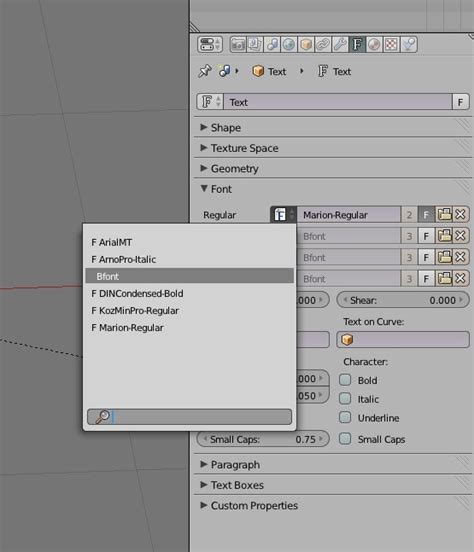Open the Object Constraints tab
This screenshot has height=552, width=474.
click(x=323, y=44)
